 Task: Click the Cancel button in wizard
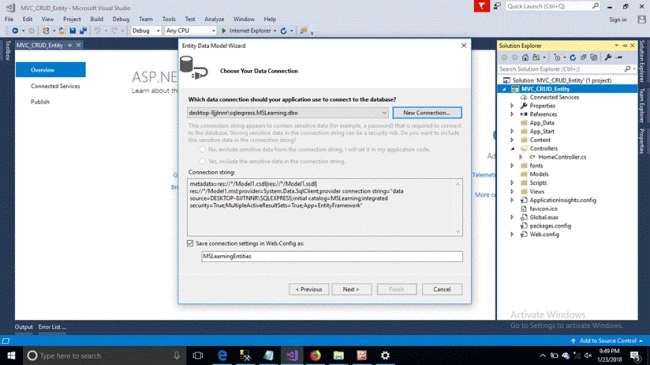click(x=442, y=290)
